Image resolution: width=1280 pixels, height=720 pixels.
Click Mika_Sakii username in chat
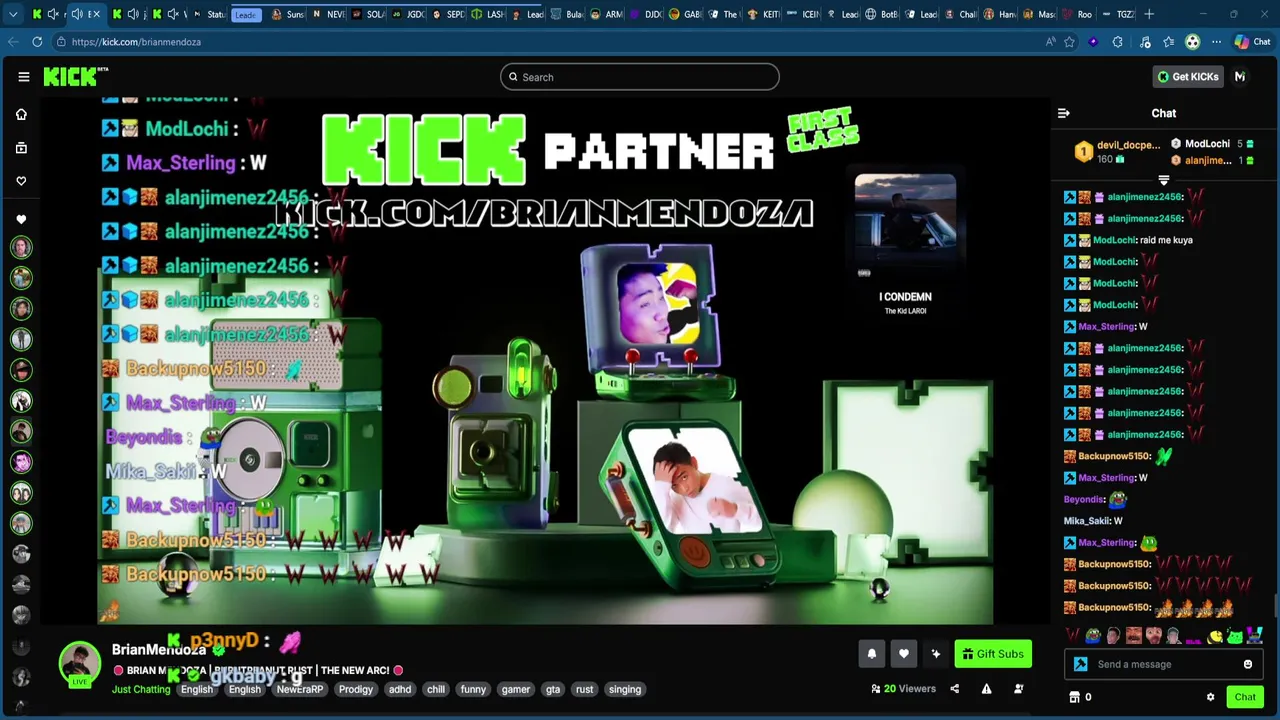[x=1087, y=521]
